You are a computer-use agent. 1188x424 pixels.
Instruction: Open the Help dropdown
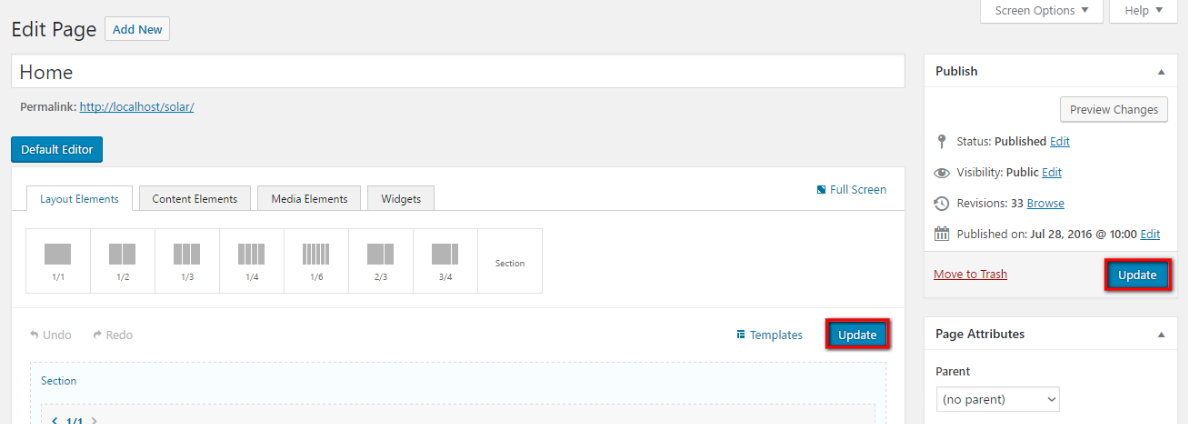pos(1143,11)
